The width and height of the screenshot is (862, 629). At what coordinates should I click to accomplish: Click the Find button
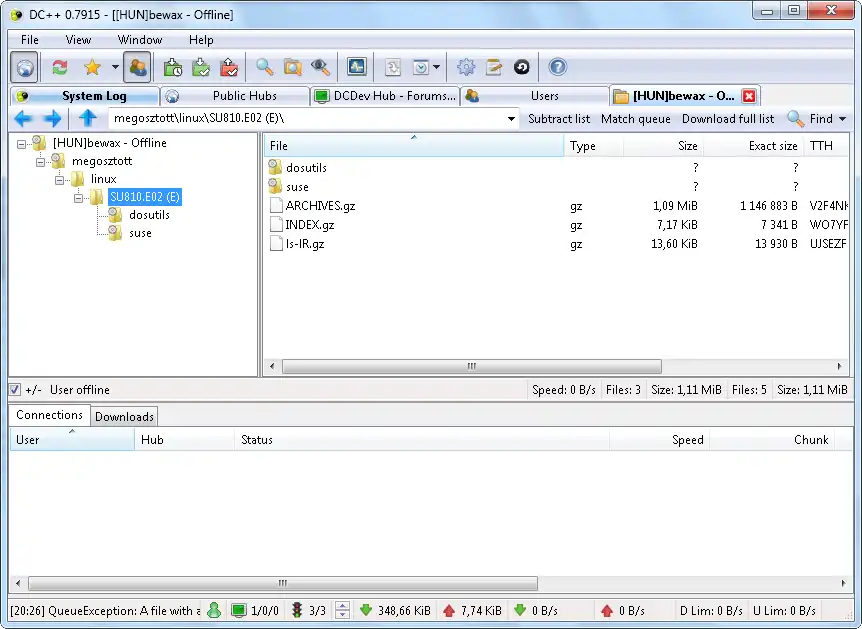810,119
